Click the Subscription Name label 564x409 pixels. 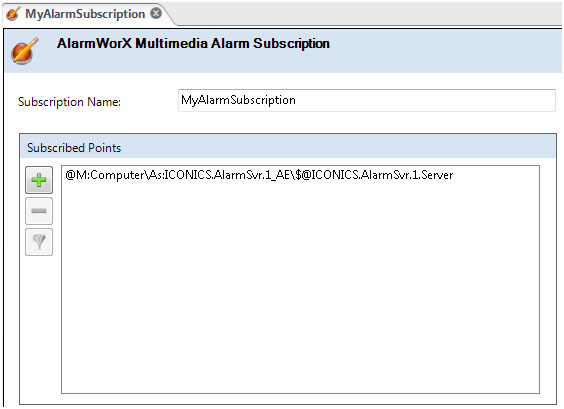pos(69,102)
